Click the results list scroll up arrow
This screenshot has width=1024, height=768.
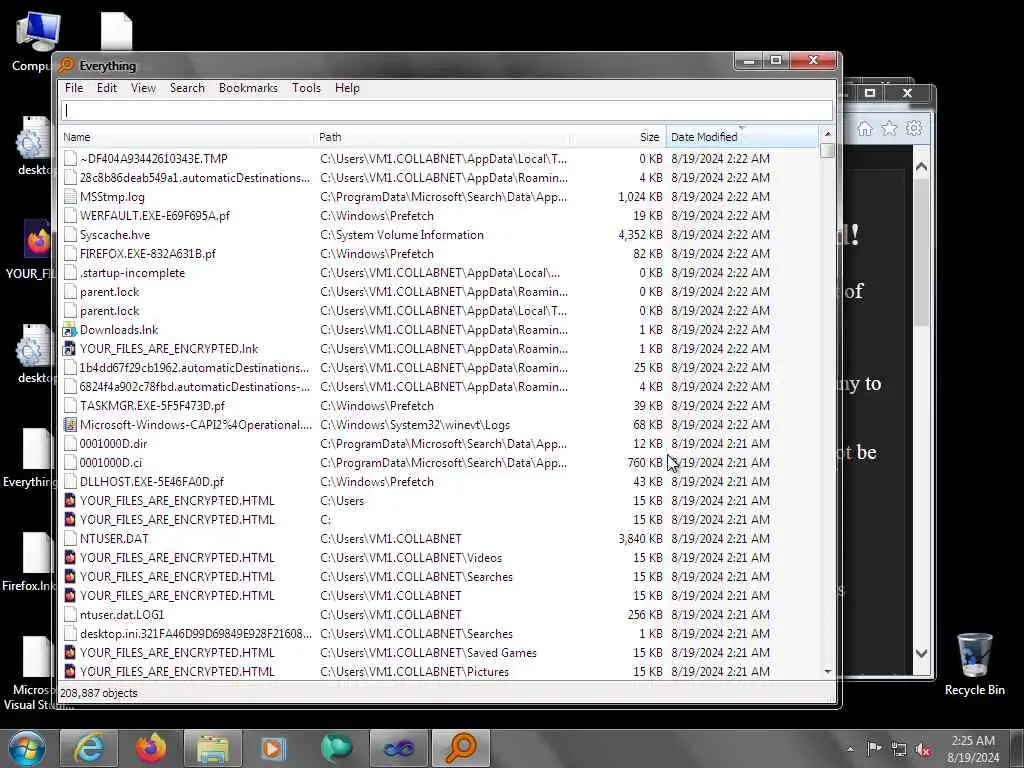[x=827, y=134]
